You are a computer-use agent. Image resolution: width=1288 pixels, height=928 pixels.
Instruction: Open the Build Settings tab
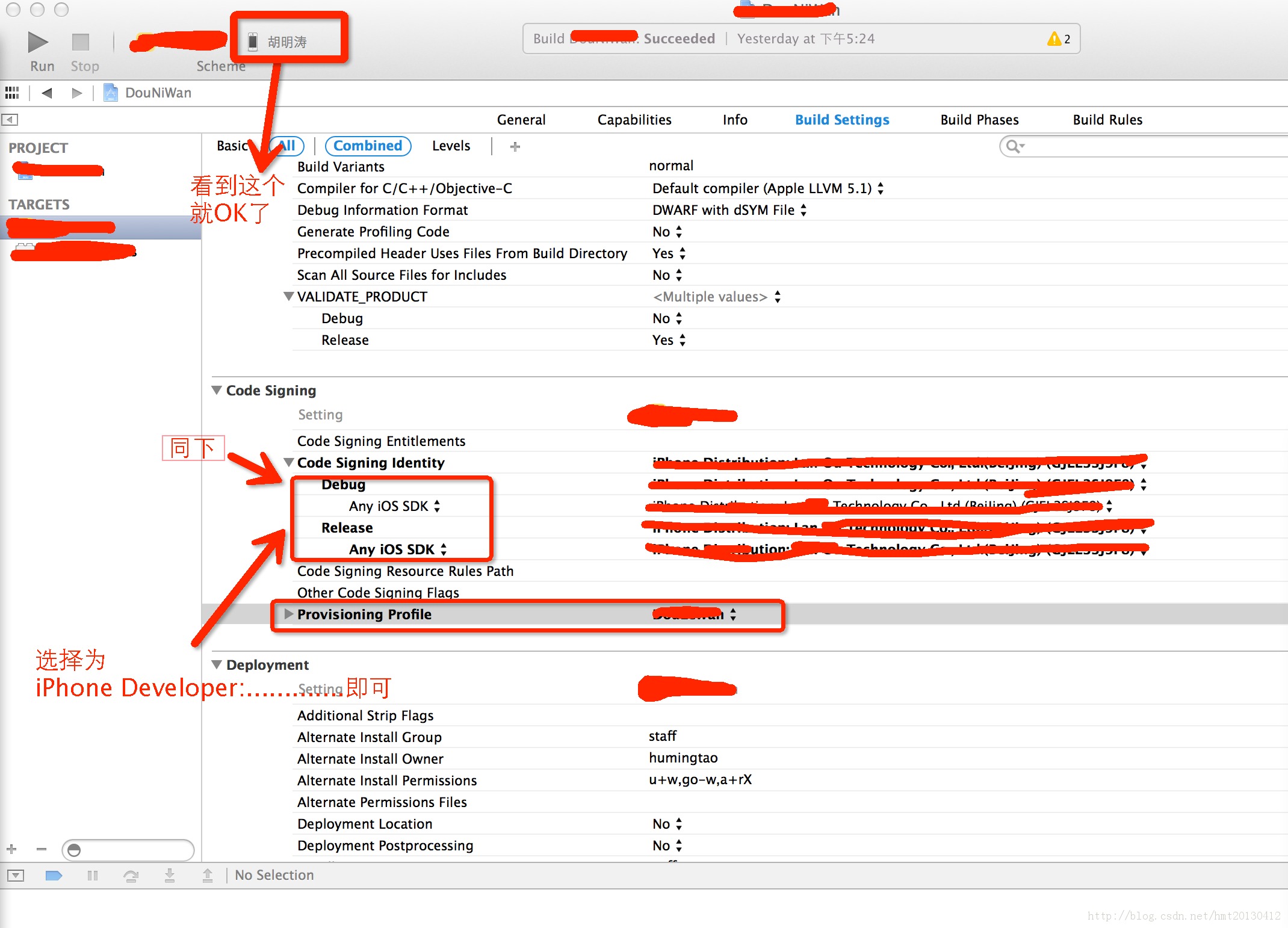(842, 120)
